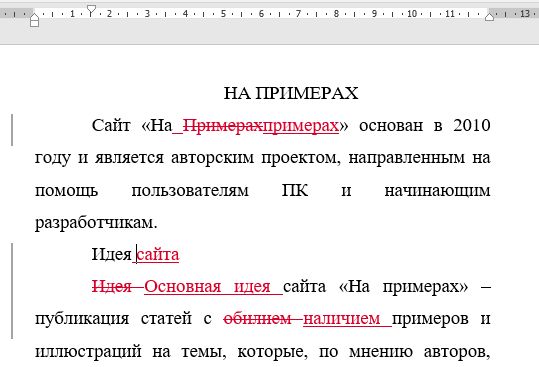The image size is (539, 367).
Task: Click the word "пользователям"
Action: click(190, 190)
